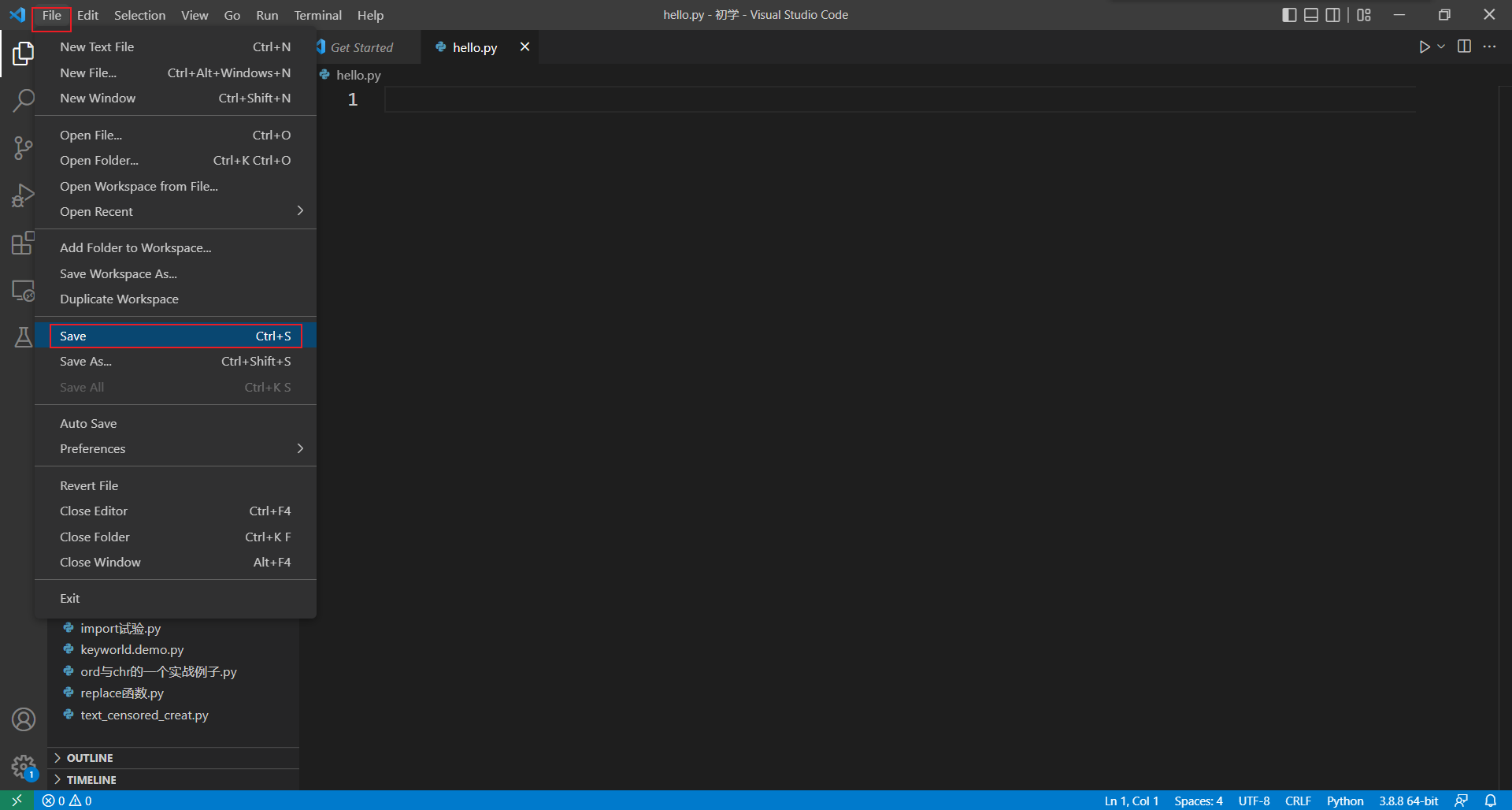Open the Selection menu

click(x=139, y=15)
